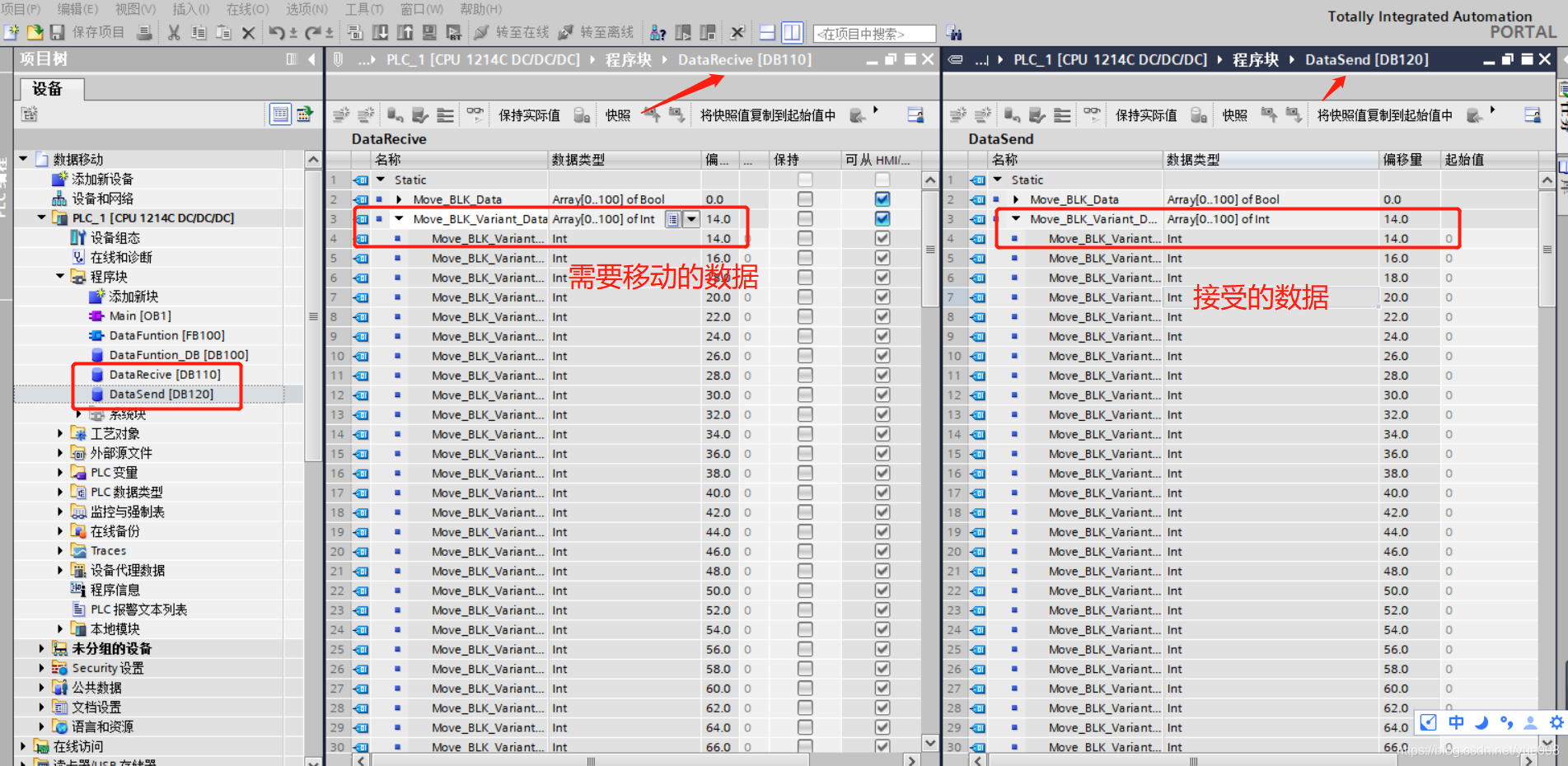Click the 转至在线 button
Image resolution: width=1568 pixels, height=766 pixels.
point(513,32)
